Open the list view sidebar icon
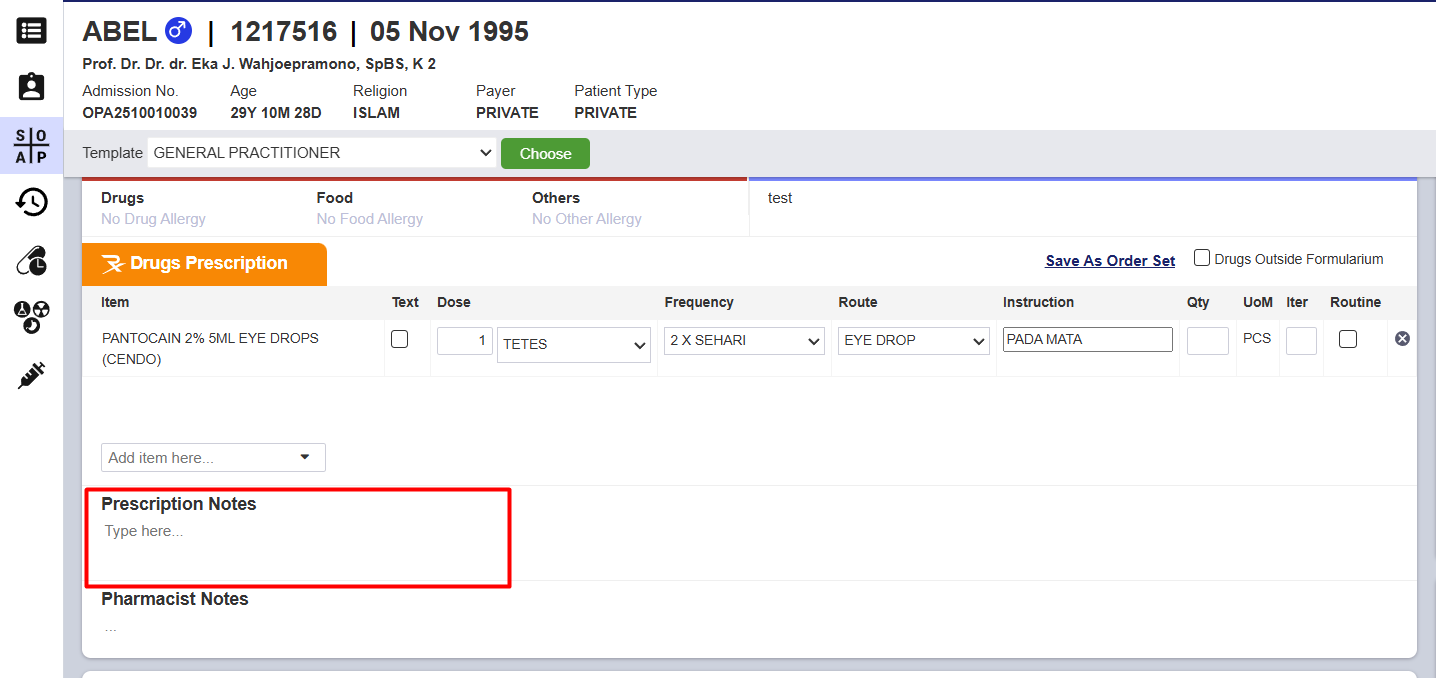Viewport: 1436px width, 678px height. [x=31, y=31]
